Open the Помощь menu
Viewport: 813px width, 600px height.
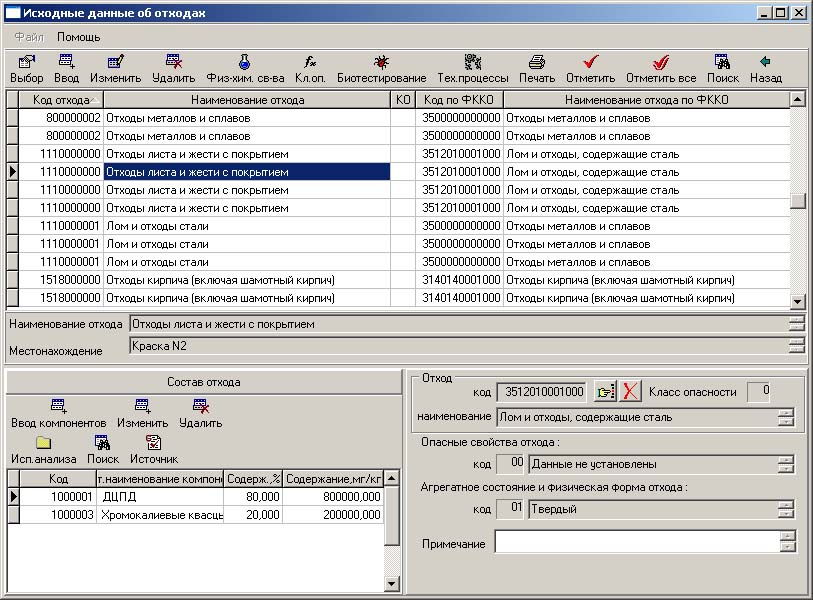tap(78, 36)
